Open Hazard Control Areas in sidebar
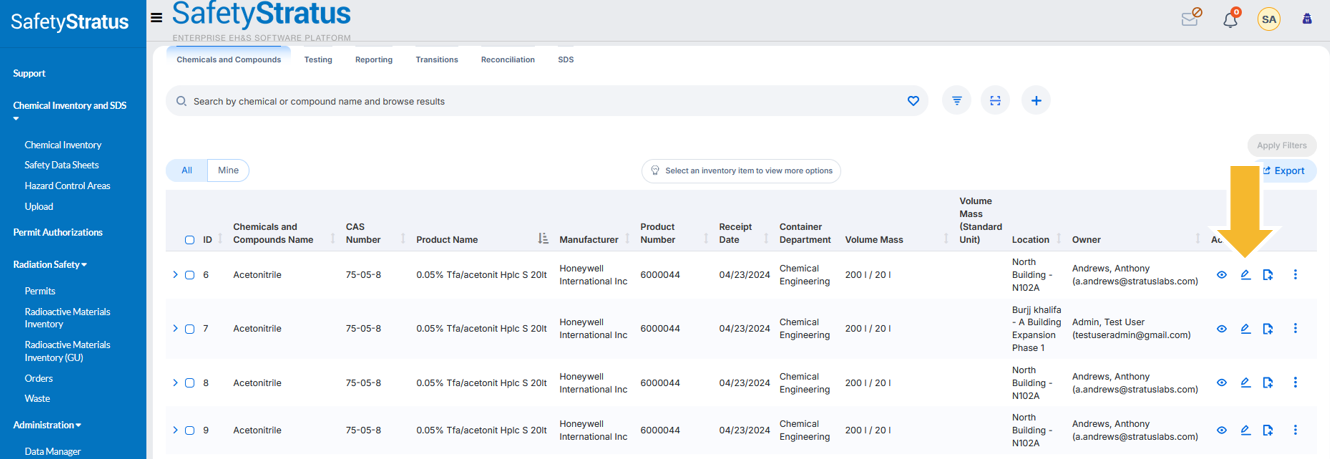1330x459 pixels. click(67, 186)
